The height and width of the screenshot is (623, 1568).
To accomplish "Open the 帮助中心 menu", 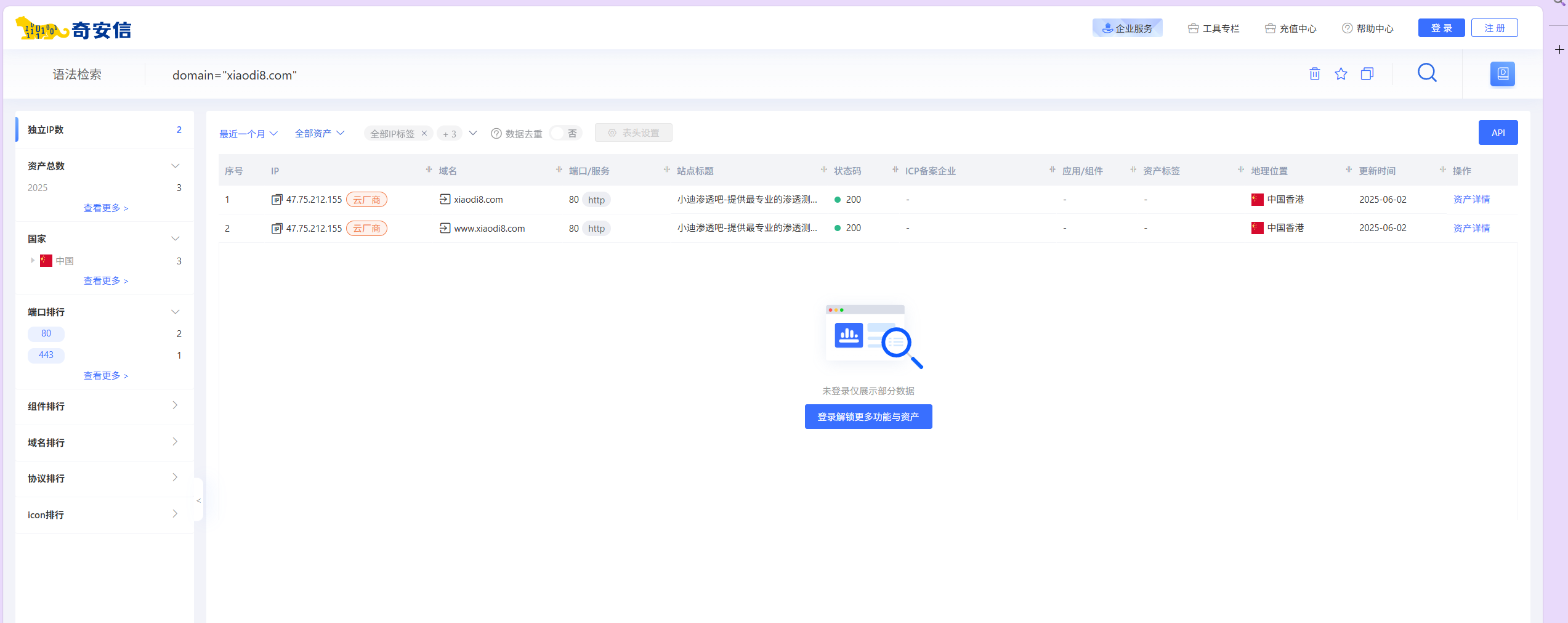I will 1367,28.
